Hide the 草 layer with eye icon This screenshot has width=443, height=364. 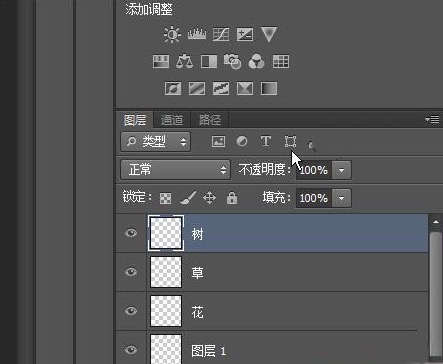131,272
